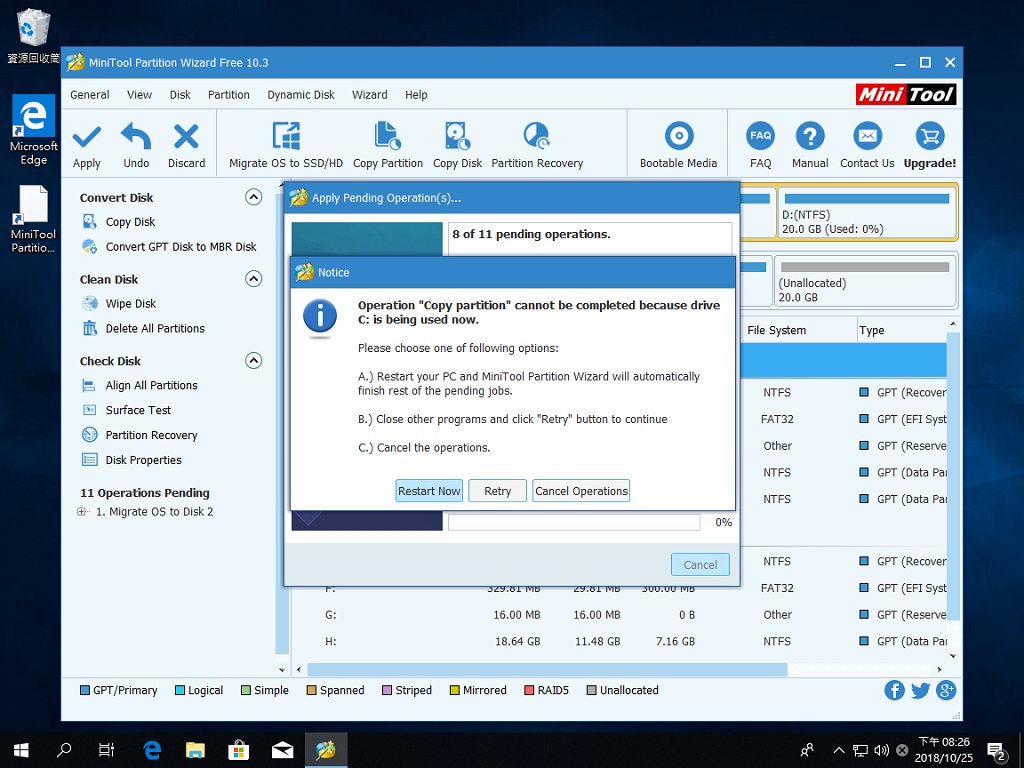The image size is (1024, 768).
Task: Select Wipe Disk in the sidebar
Action: 131,304
